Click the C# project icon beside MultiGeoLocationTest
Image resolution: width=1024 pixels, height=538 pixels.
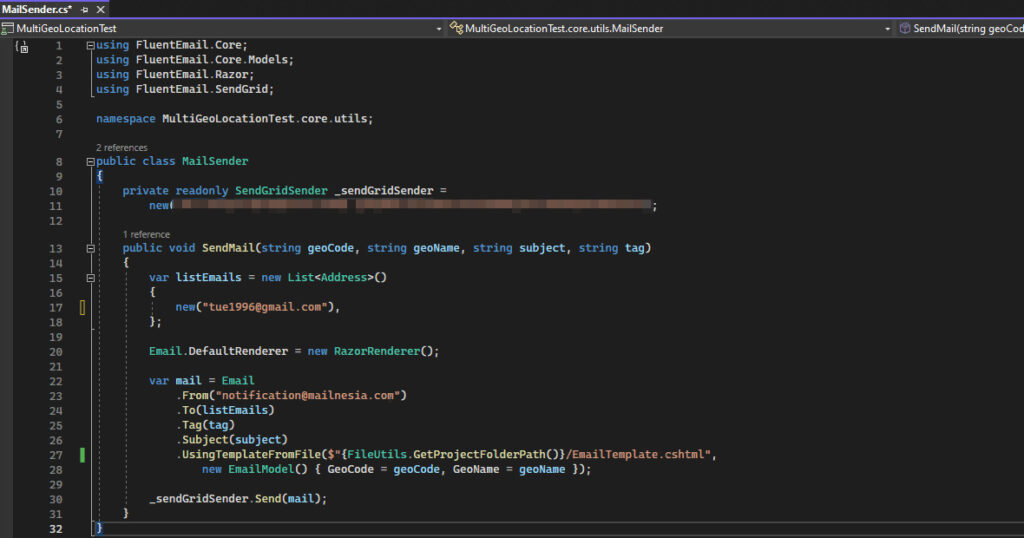point(9,29)
